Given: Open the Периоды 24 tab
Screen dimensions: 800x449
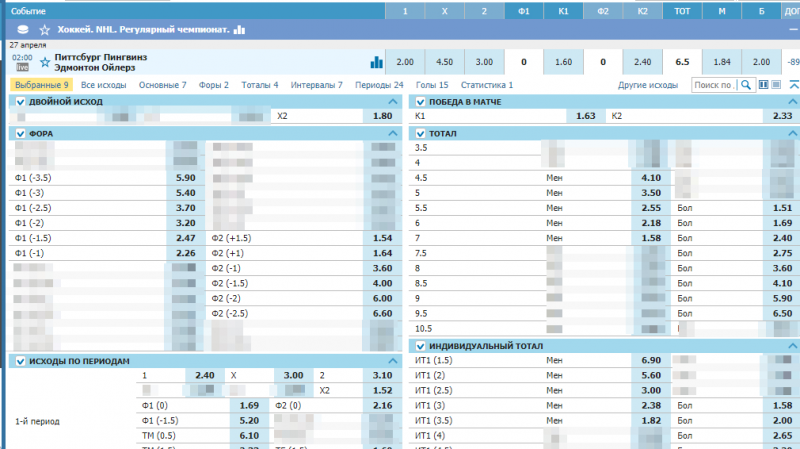Looking at the screenshot, I should click(x=379, y=86).
